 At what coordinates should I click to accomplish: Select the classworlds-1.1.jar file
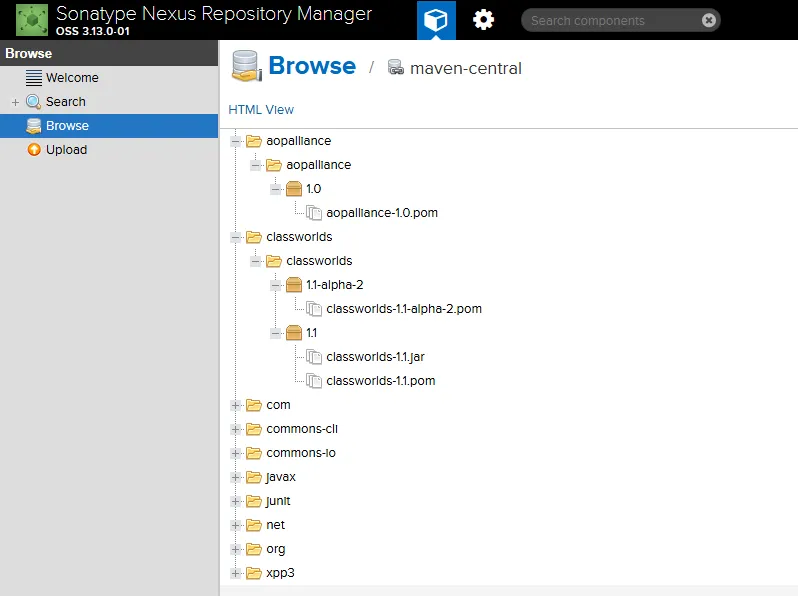375,357
